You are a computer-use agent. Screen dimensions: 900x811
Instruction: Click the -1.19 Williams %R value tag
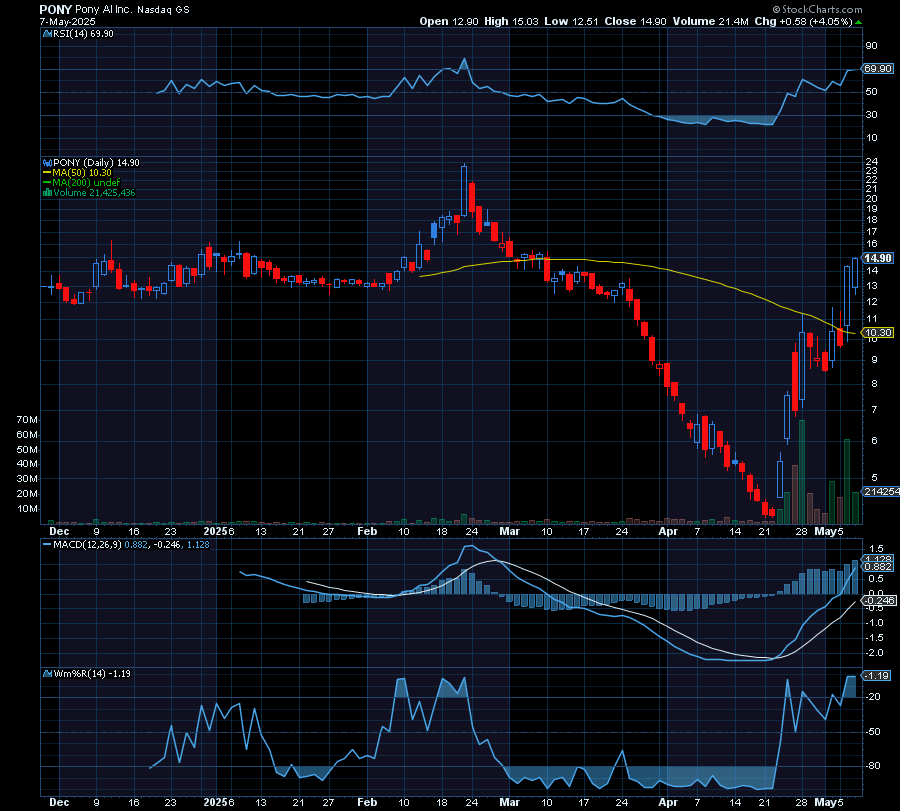(x=877, y=675)
